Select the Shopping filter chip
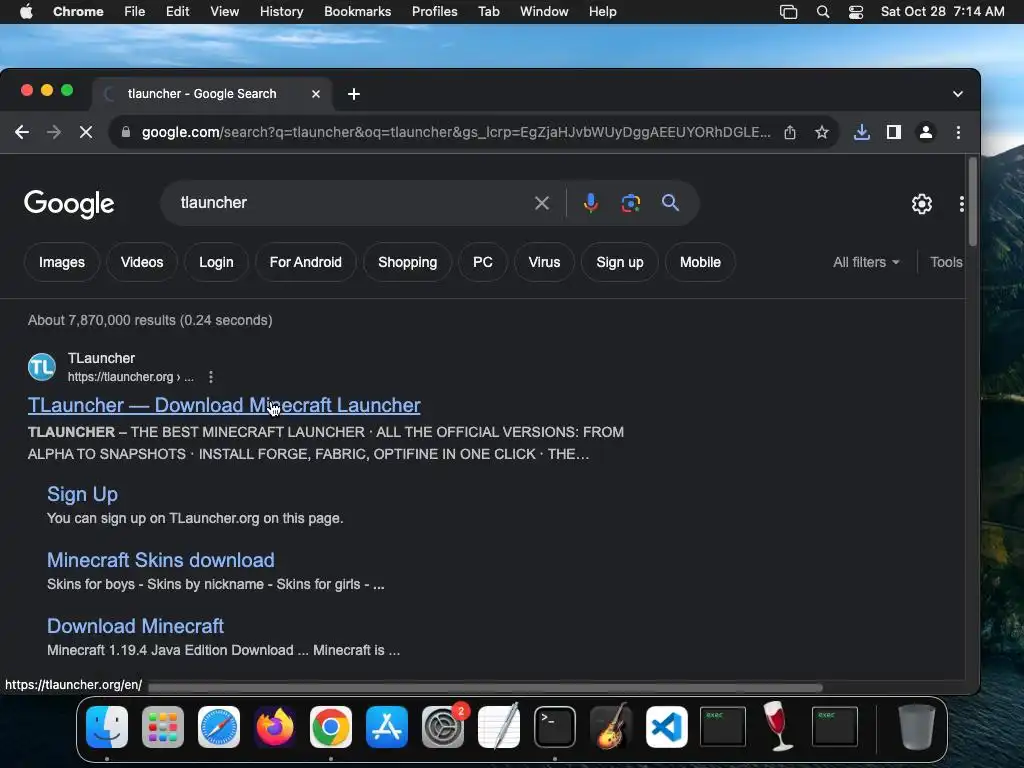 point(408,263)
